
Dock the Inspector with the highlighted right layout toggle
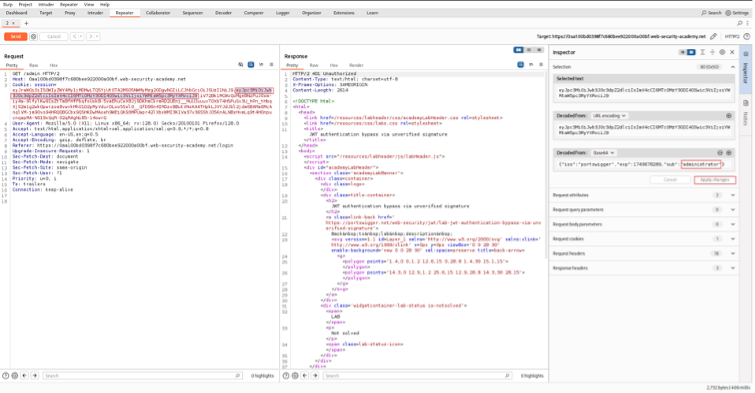691,52
